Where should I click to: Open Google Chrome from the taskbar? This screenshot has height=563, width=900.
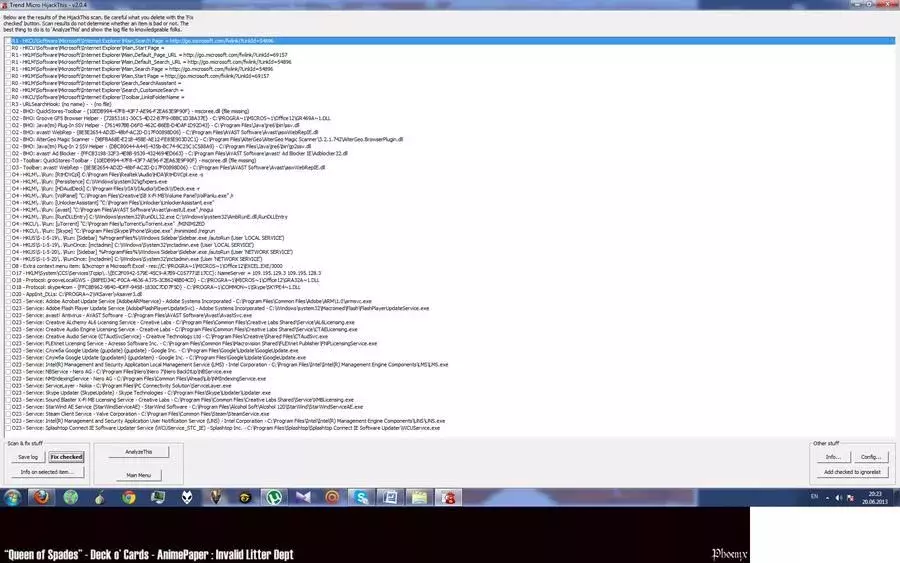point(129,497)
